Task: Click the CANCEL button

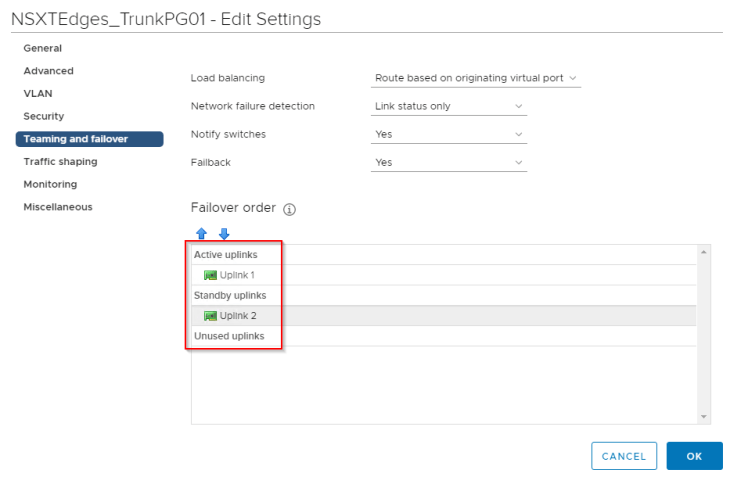Action: tap(624, 456)
